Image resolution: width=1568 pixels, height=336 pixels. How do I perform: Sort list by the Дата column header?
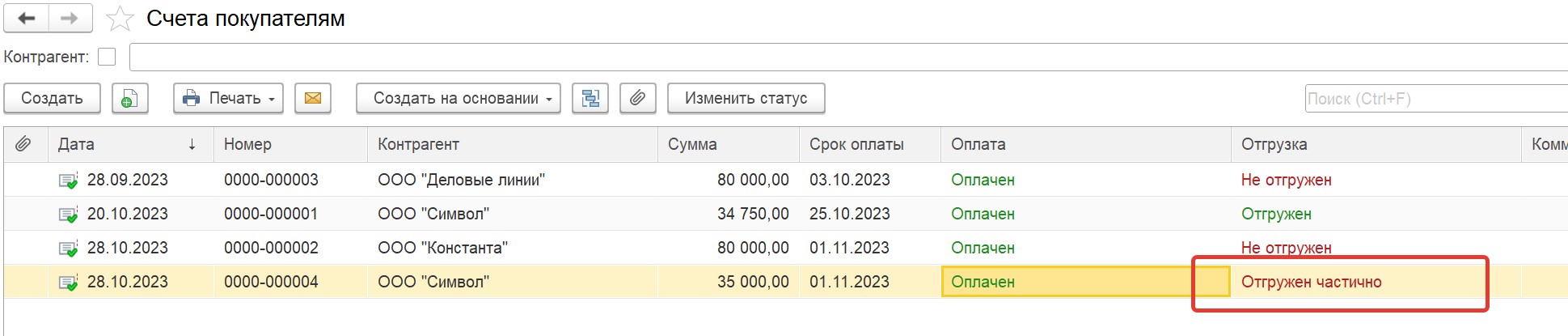point(129,144)
